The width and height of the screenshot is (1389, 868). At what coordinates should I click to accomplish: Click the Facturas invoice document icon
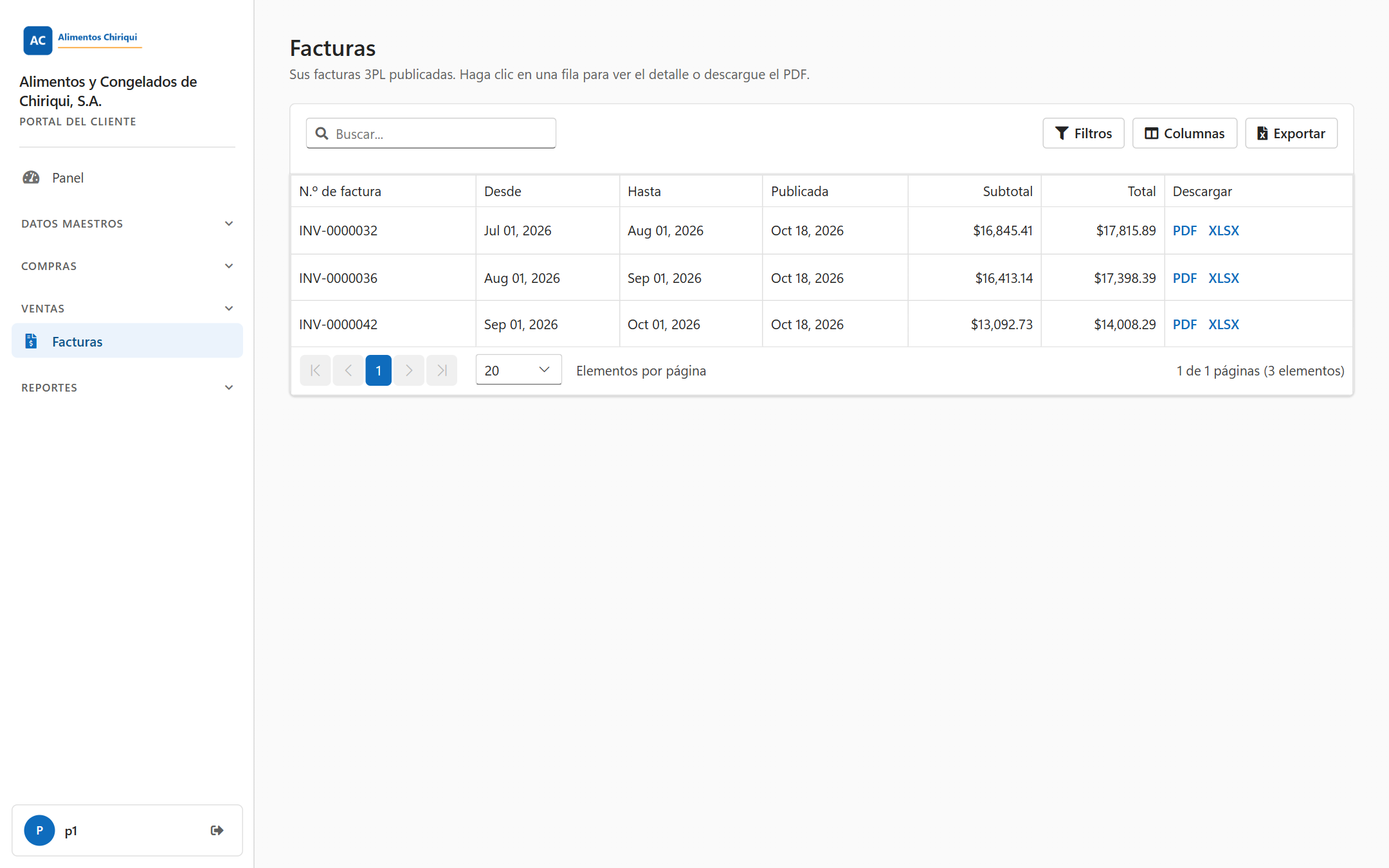(x=31, y=341)
